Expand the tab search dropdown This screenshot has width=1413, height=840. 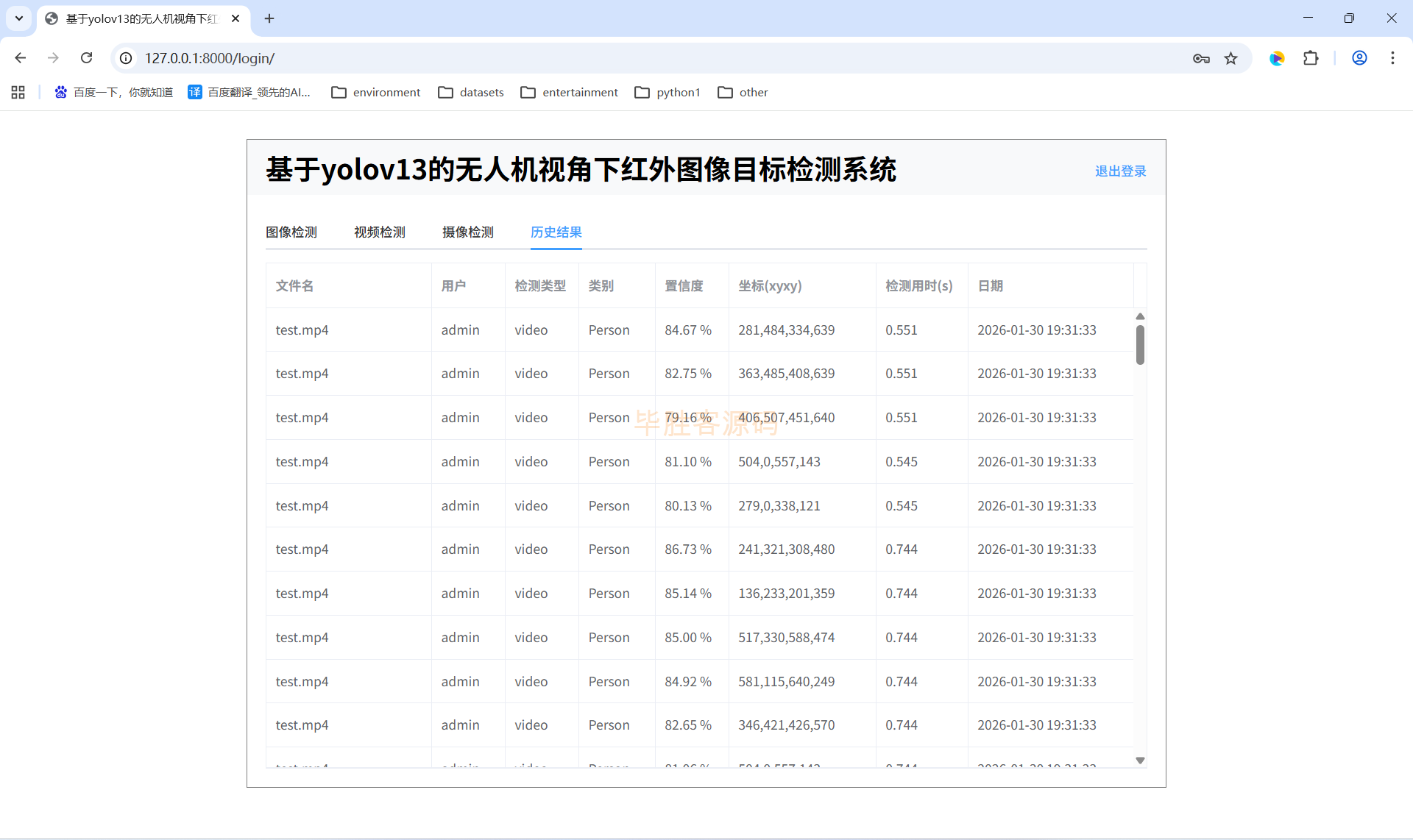(19, 18)
